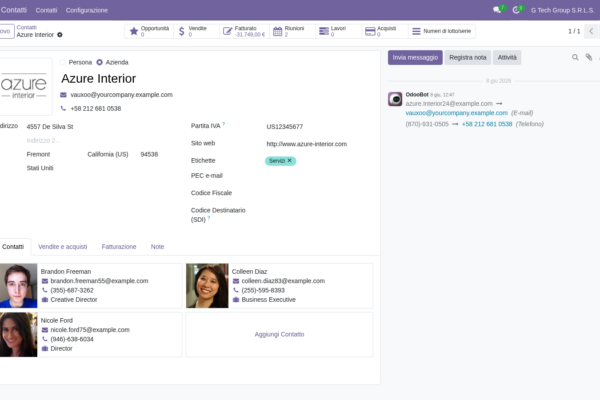
Task: Open Colleen Diaz contact card
Action: click(x=279, y=286)
